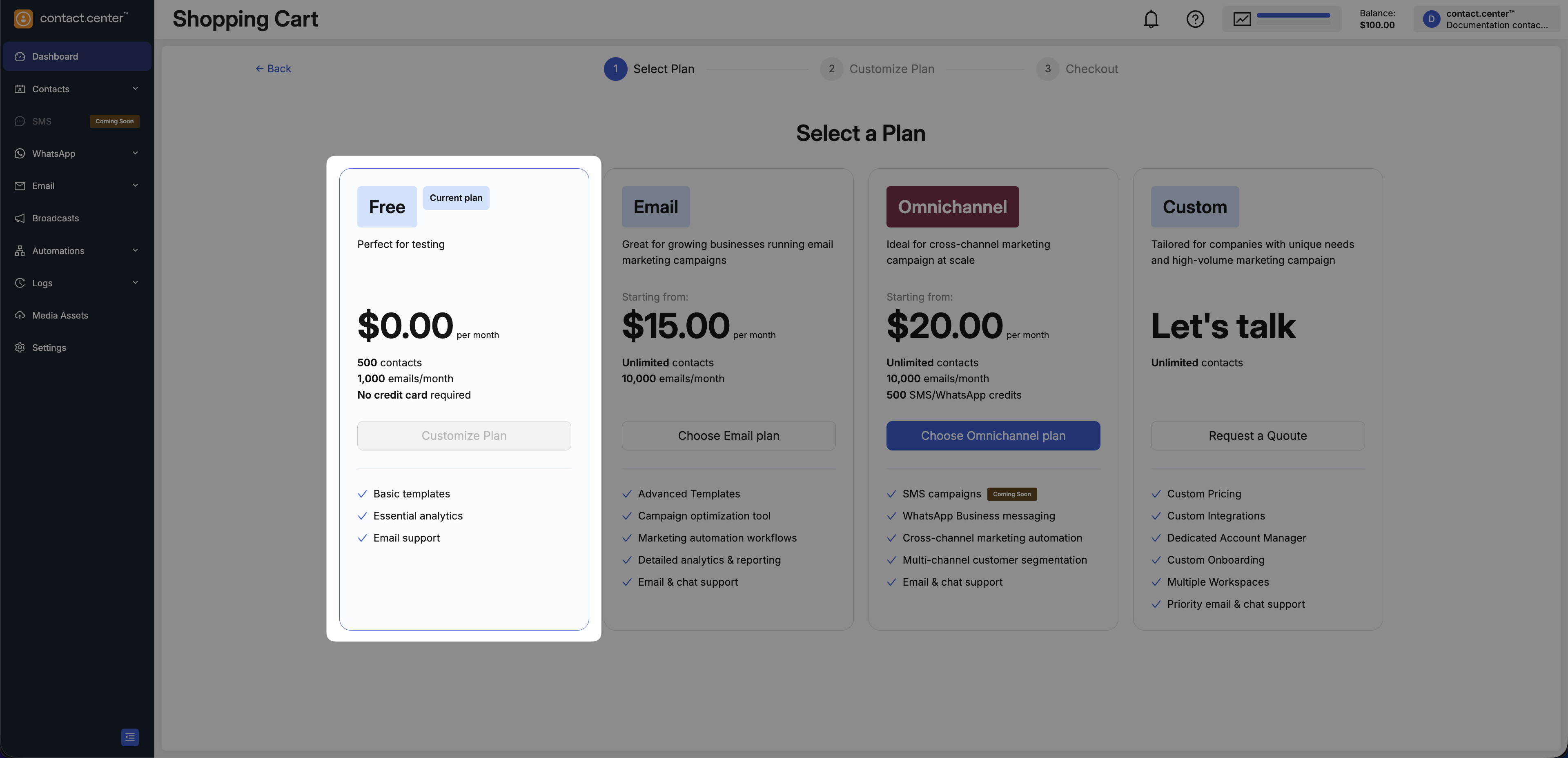The image size is (1568, 758).
Task: Open Media Assets from sidebar
Action: tap(60, 315)
